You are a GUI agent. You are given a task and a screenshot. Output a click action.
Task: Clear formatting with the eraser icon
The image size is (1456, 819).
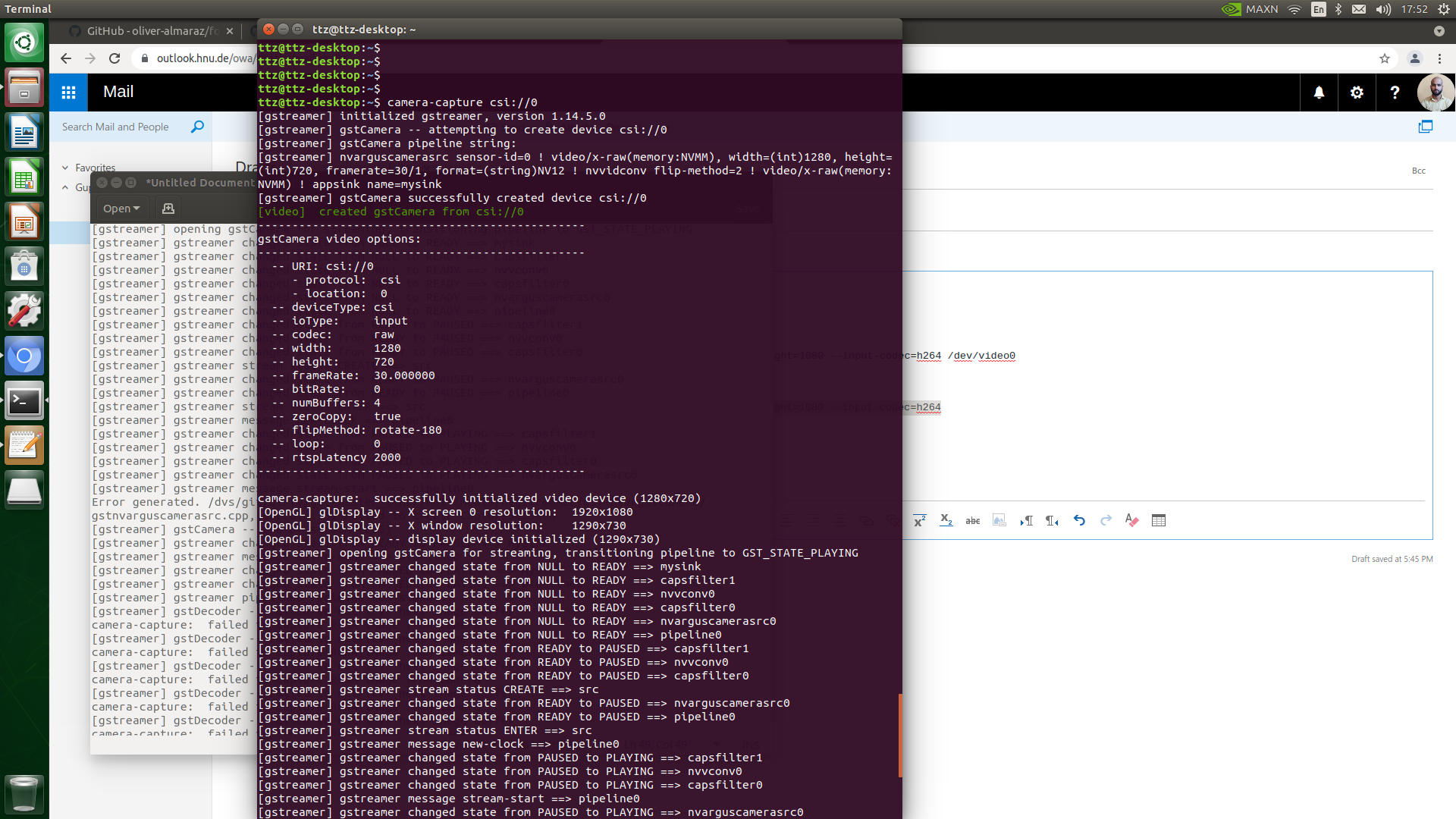[x=1132, y=521]
